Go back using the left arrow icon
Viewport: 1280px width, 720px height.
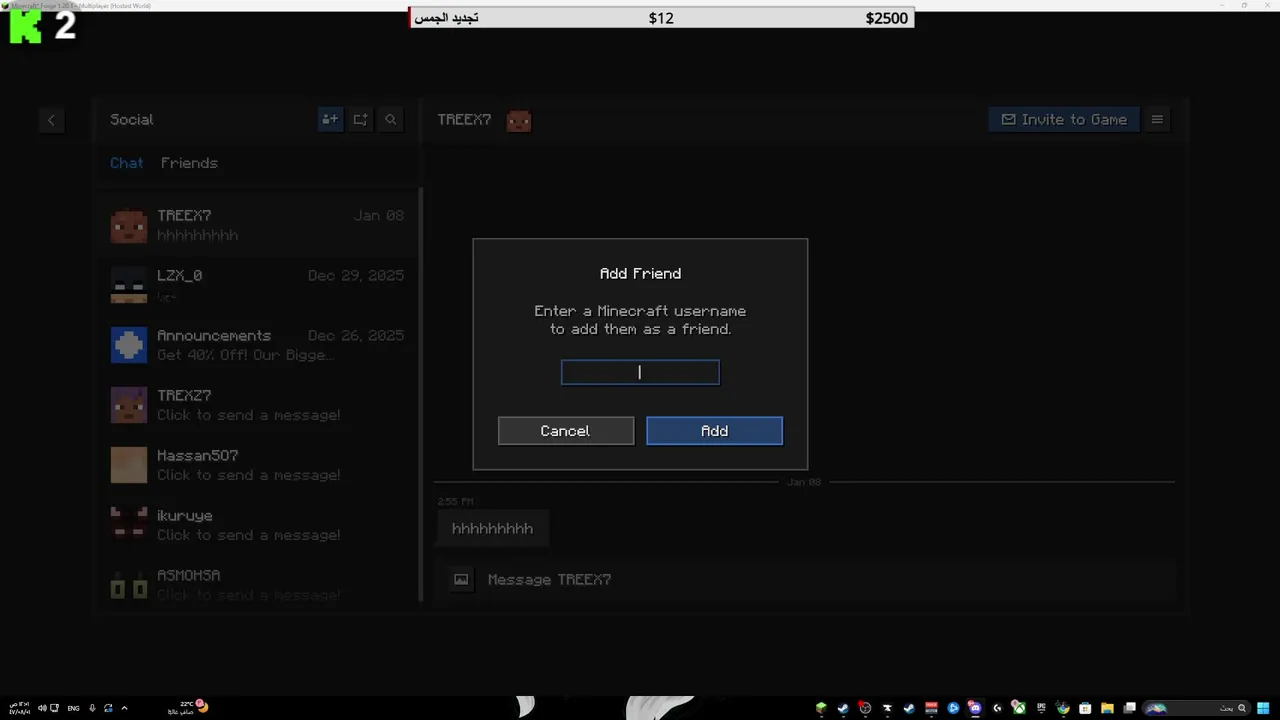pos(51,120)
